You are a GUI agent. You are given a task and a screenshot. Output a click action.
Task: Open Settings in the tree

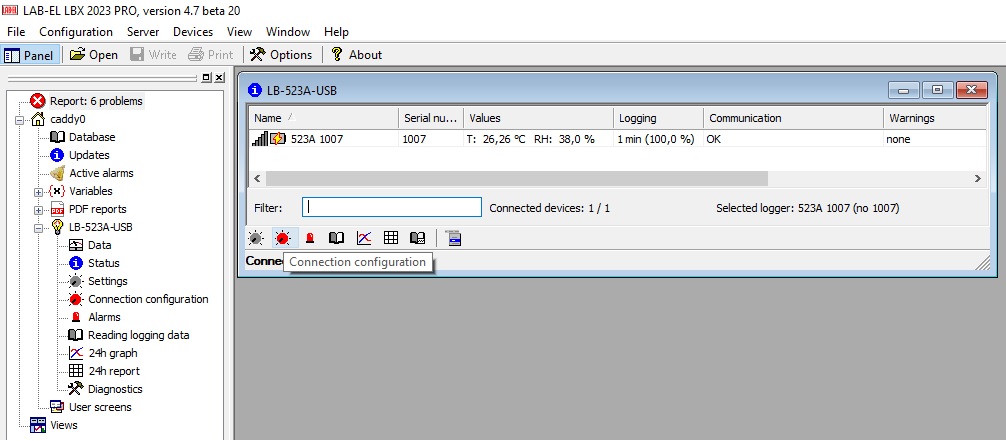(x=108, y=281)
